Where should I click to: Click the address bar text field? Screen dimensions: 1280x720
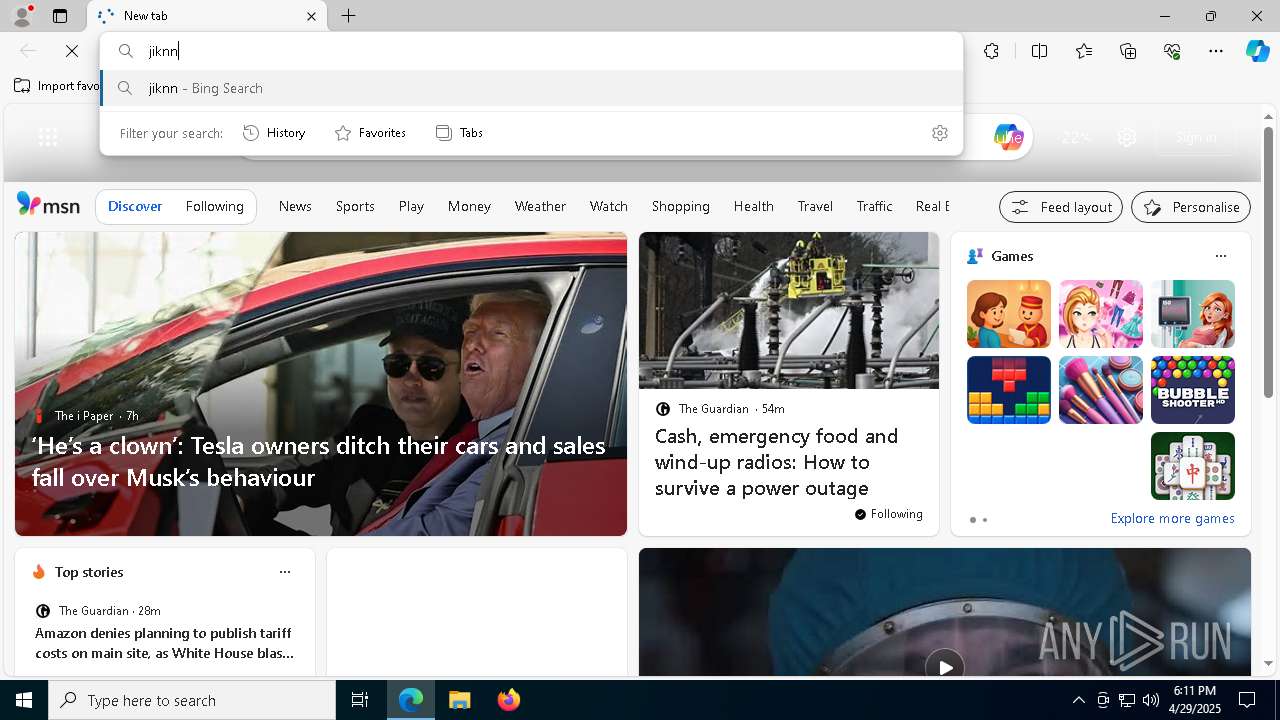[531, 51]
